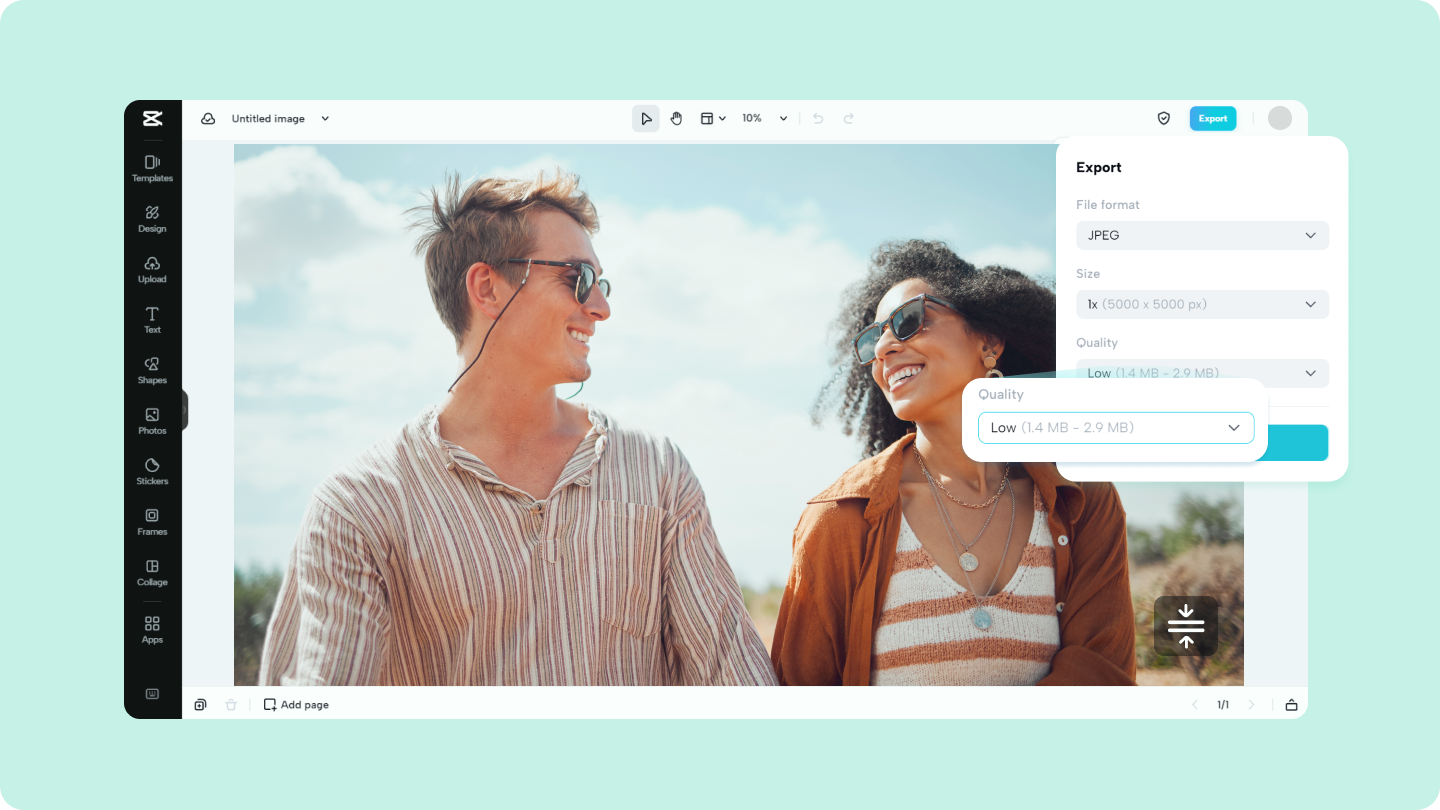The image size is (1440, 810).
Task: Click the Untitled image project name
Action: click(268, 118)
